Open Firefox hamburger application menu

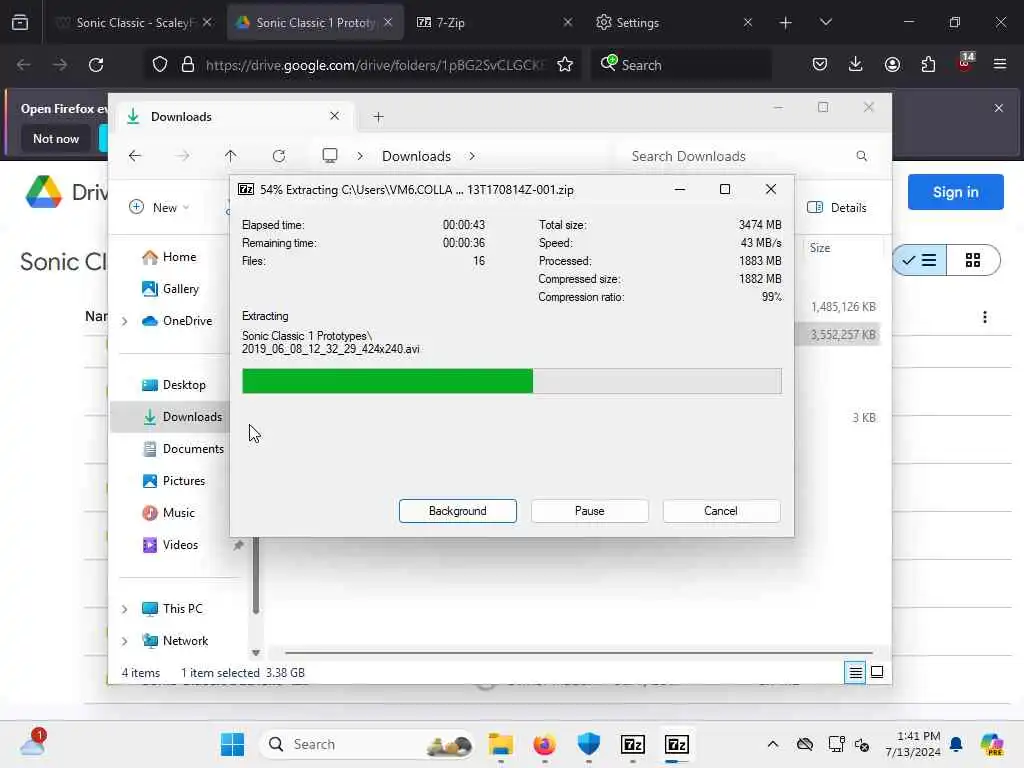coord(999,65)
